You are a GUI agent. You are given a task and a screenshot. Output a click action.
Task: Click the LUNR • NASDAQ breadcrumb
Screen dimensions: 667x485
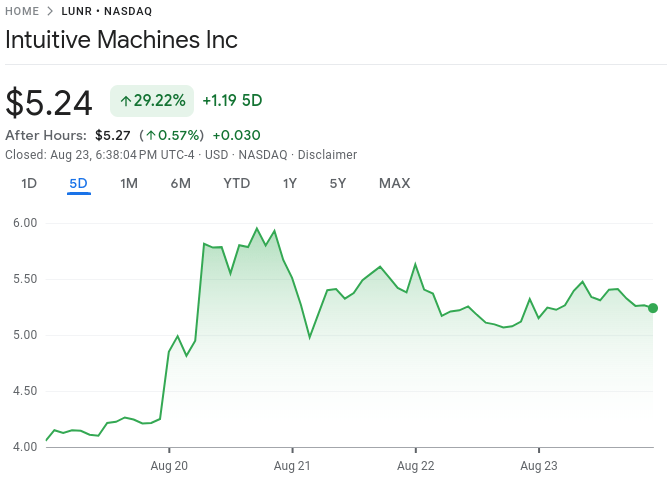(106, 11)
